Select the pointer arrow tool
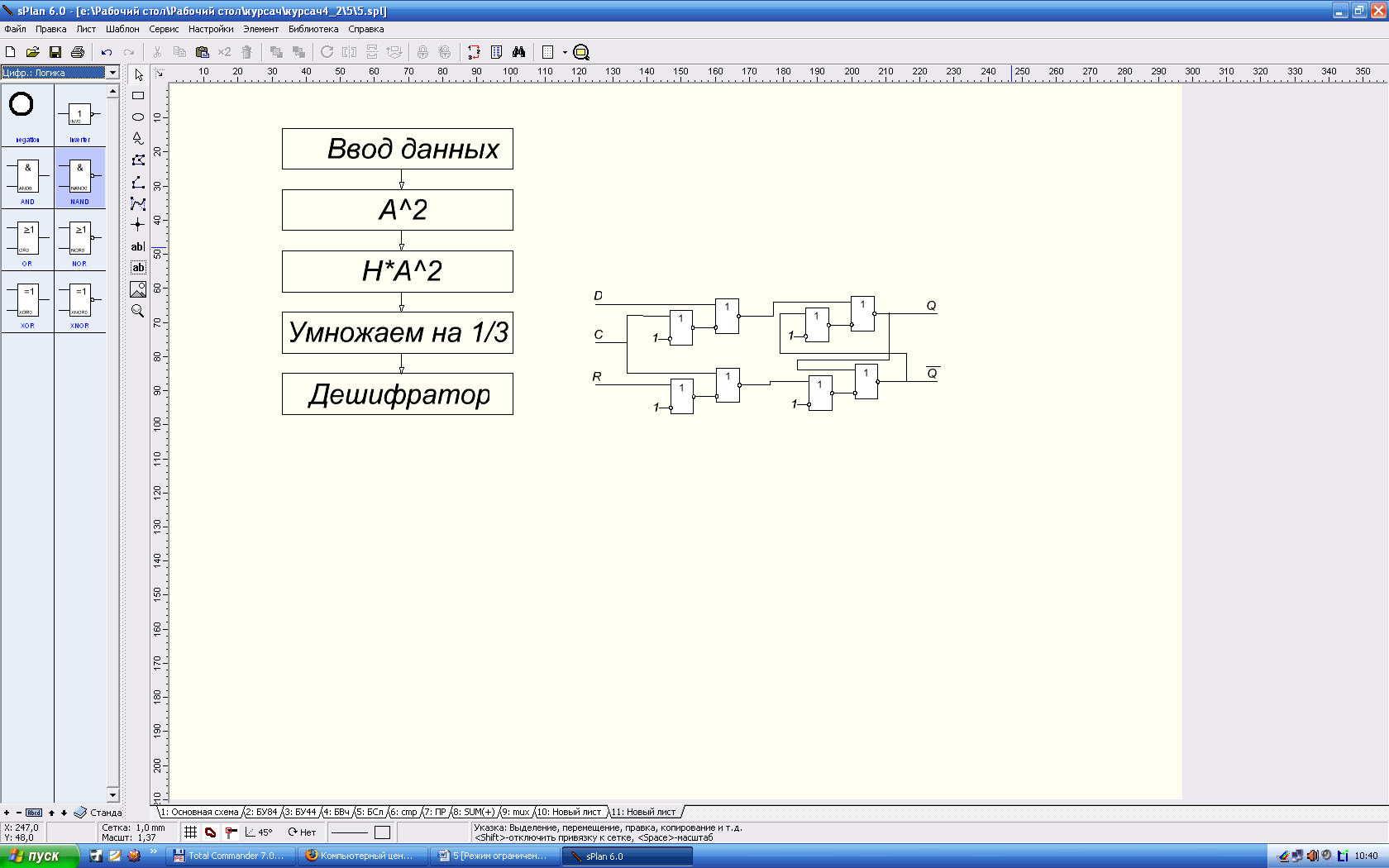This screenshot has height=868, width=1389. coord(138,74)
